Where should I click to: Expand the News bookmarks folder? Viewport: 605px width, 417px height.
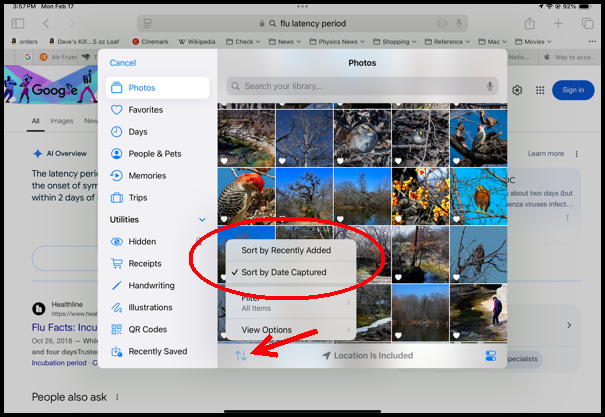pos(285,42)
